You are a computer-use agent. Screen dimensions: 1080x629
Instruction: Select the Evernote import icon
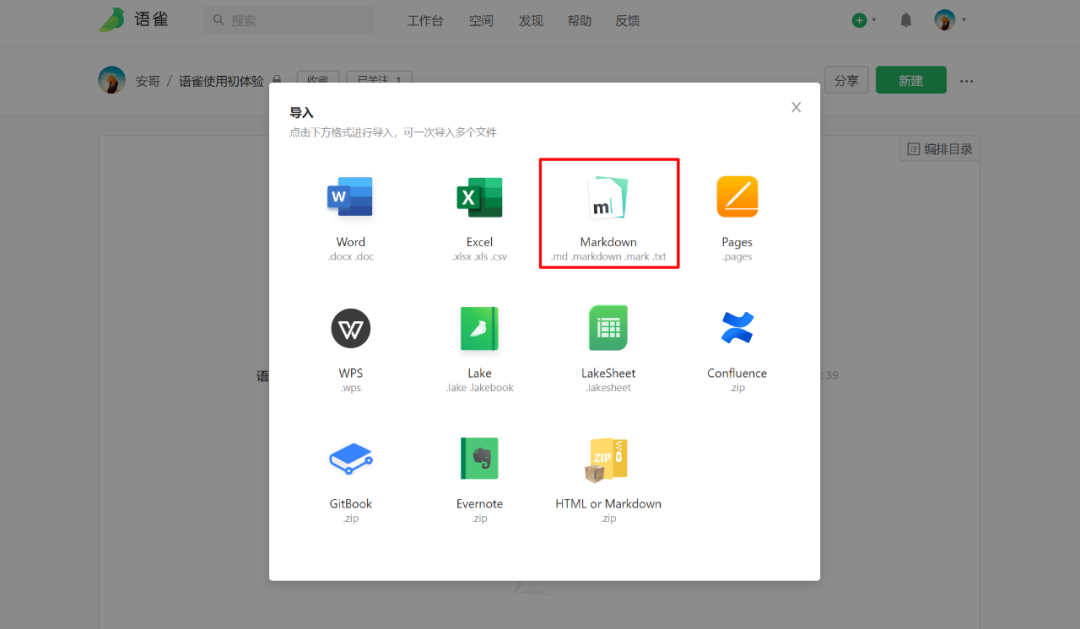click(479, 458)
